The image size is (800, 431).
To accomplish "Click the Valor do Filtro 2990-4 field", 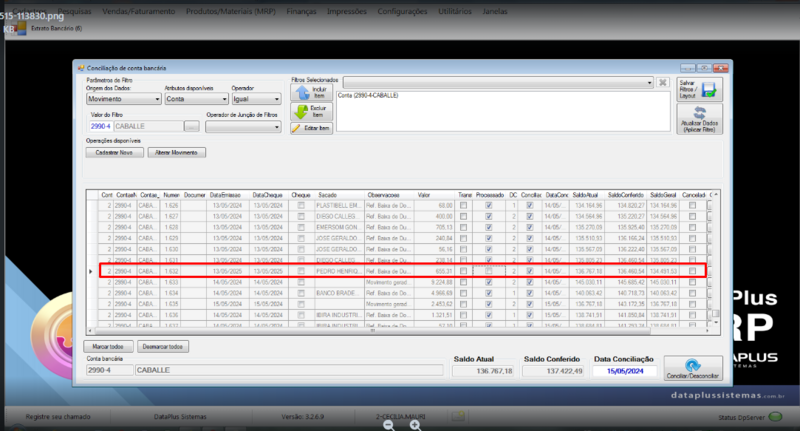I will 101,126.
